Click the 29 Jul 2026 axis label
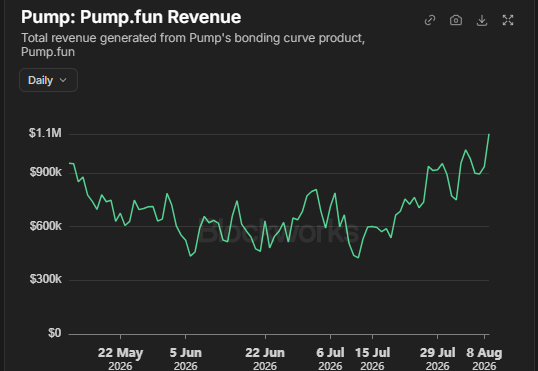The width and height of the screenshot is (538, 371). click(x=437, y=359)
